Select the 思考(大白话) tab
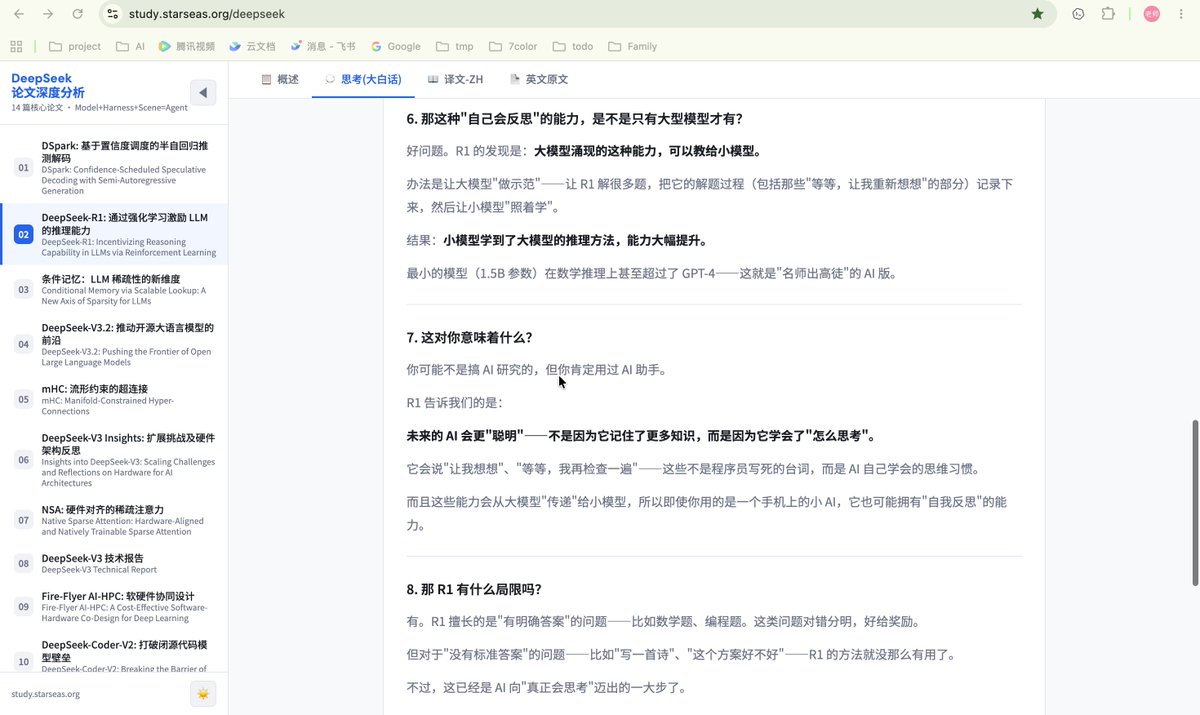 point(362,79)
